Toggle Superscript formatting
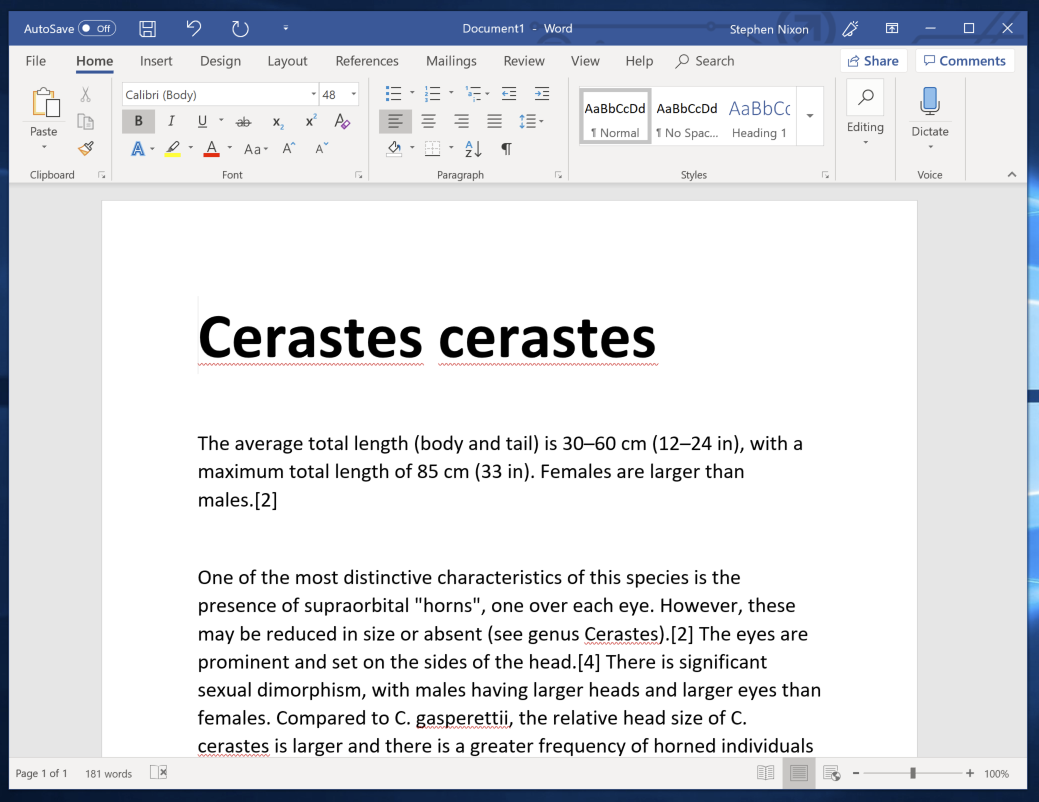1039x802 pixels. [311, 121]
